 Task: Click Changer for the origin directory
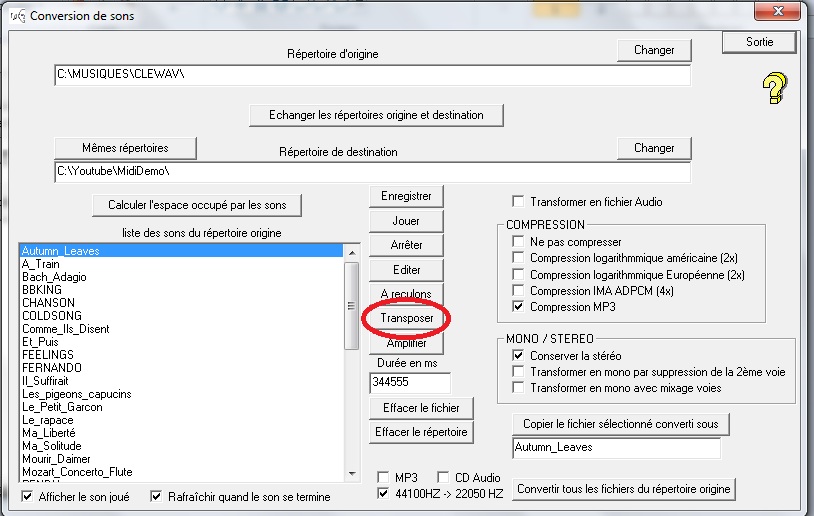654,50
